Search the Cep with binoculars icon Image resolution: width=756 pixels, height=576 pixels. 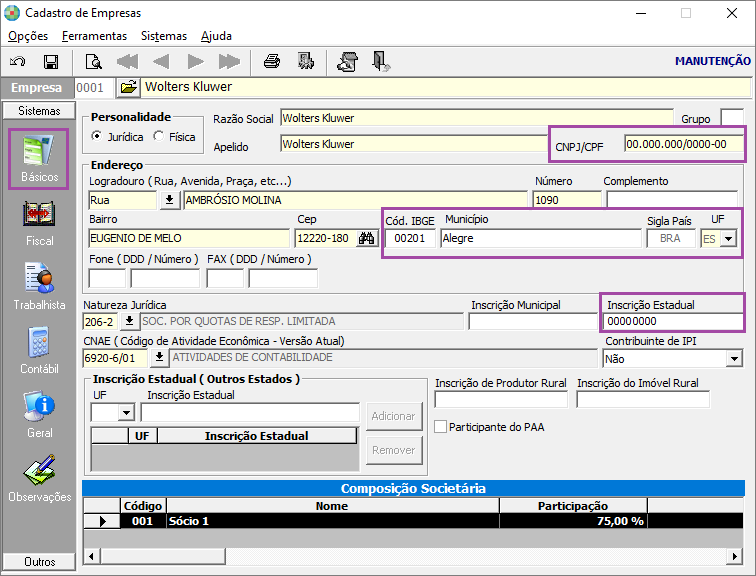click(x=366, y=238)
